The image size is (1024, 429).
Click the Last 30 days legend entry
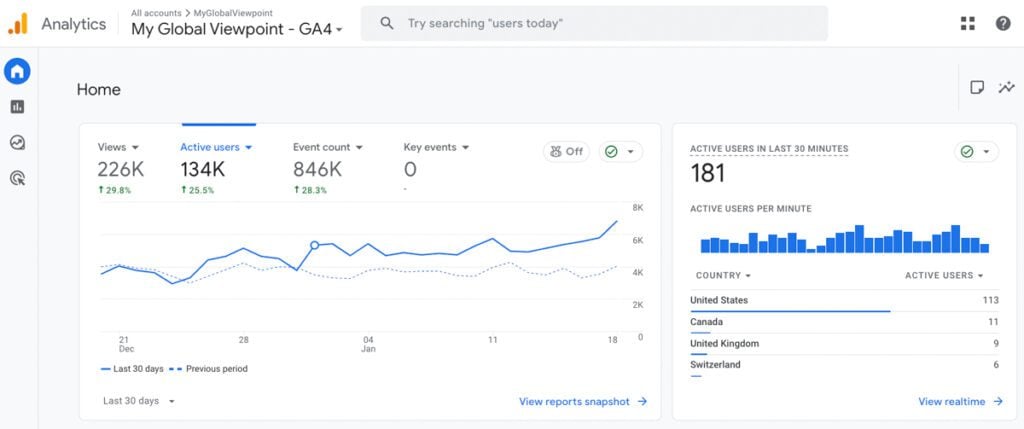click(132, 369)
